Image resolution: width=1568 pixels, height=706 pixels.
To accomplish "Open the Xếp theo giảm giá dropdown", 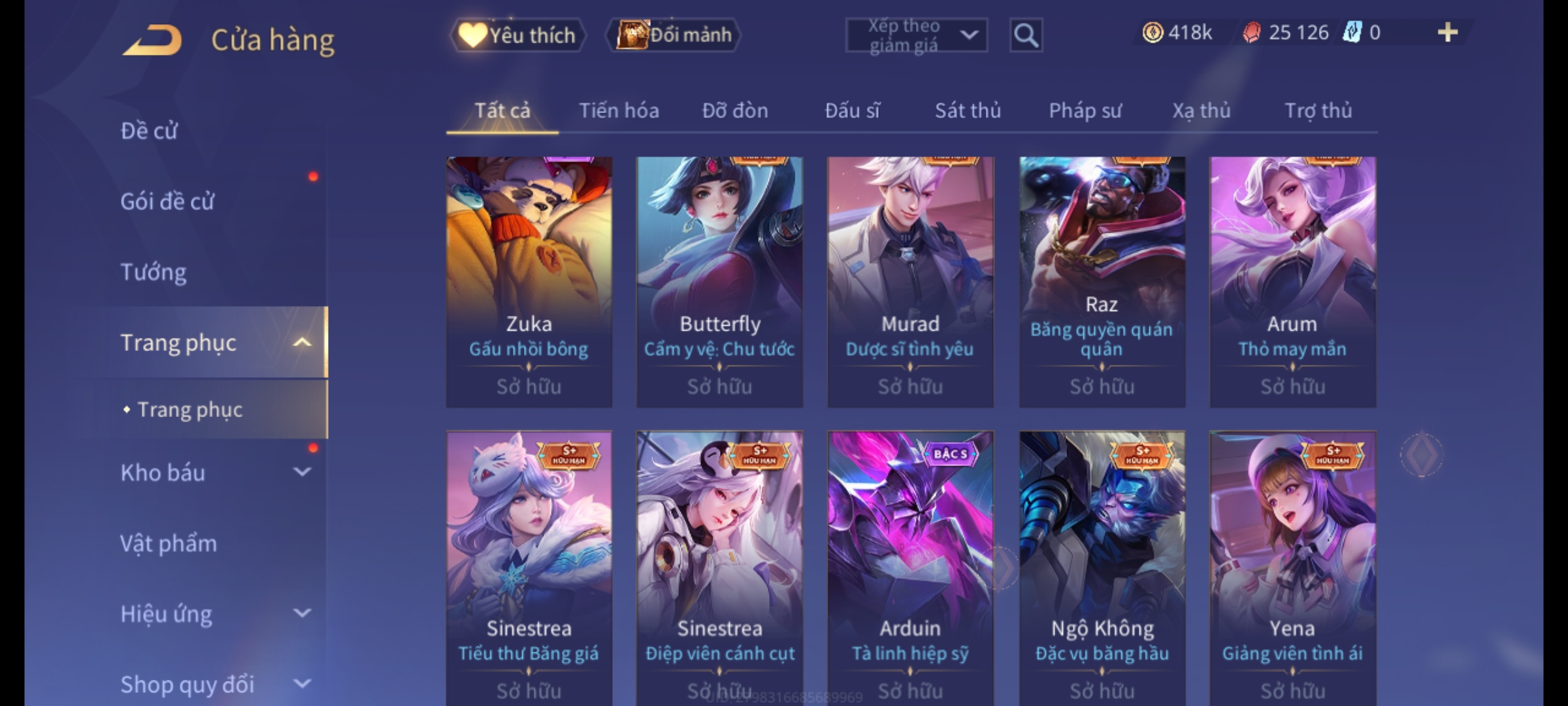I will click(x=916, y=35).
